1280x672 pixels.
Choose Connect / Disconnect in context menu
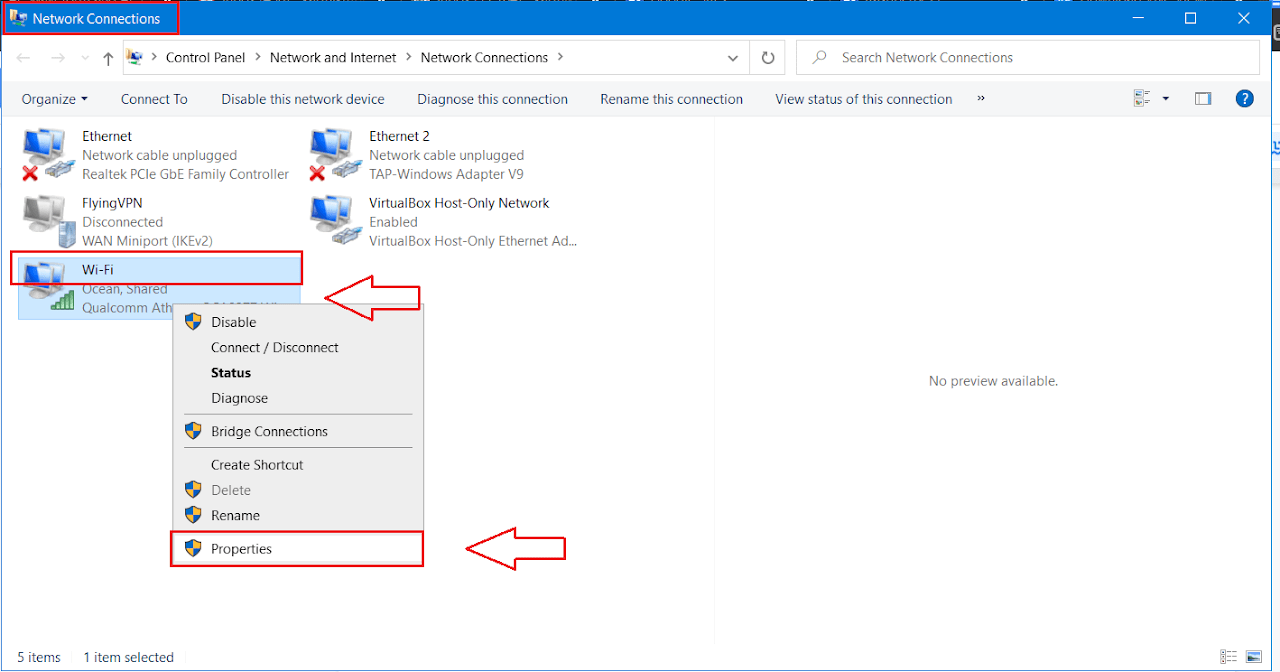tap(298, 347)
